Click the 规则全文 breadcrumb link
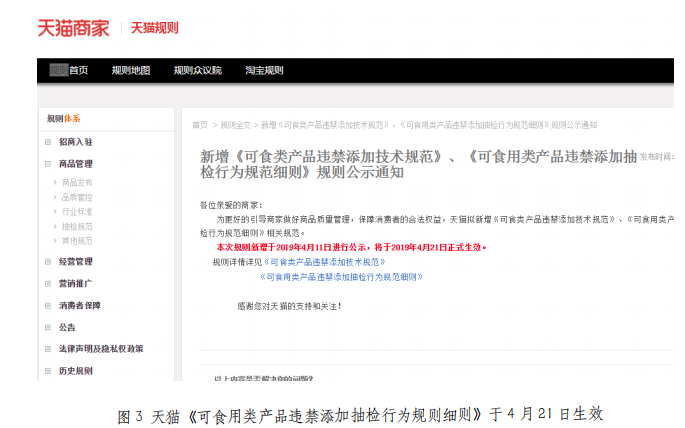This screenshot has height=428, width=685. (235, 125)
